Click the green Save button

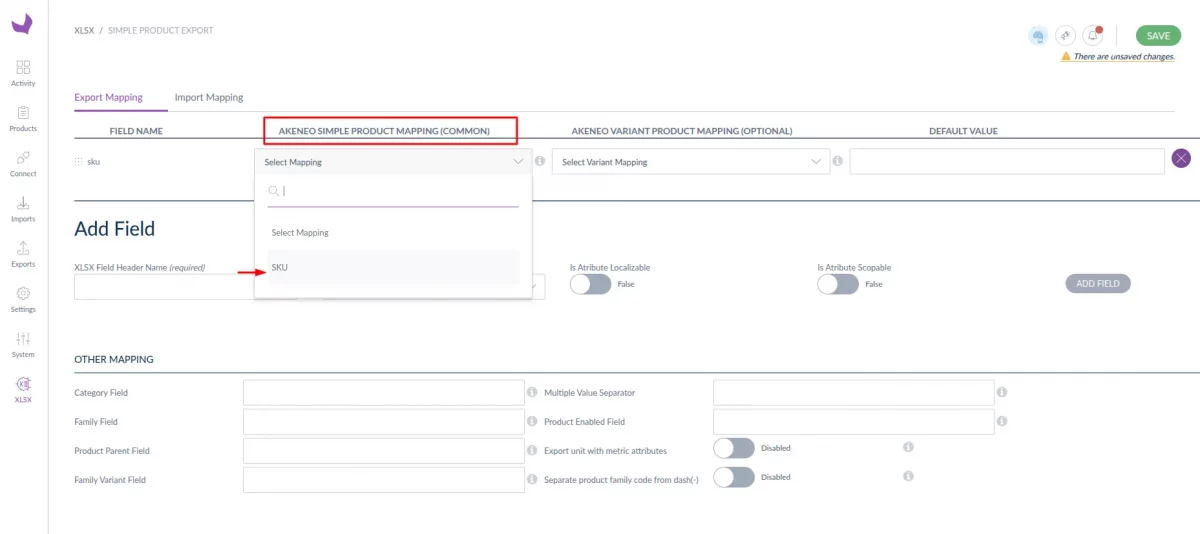[1157, 36]
